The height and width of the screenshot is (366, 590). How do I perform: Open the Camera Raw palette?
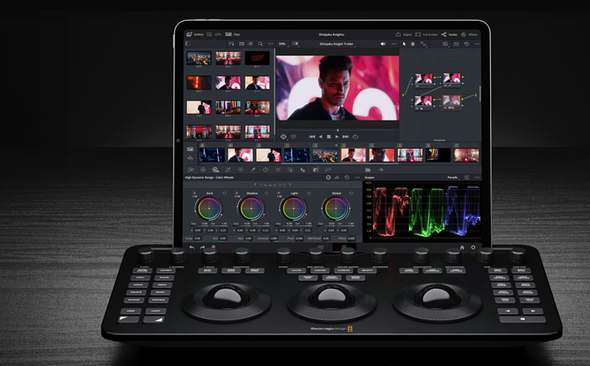191,170
